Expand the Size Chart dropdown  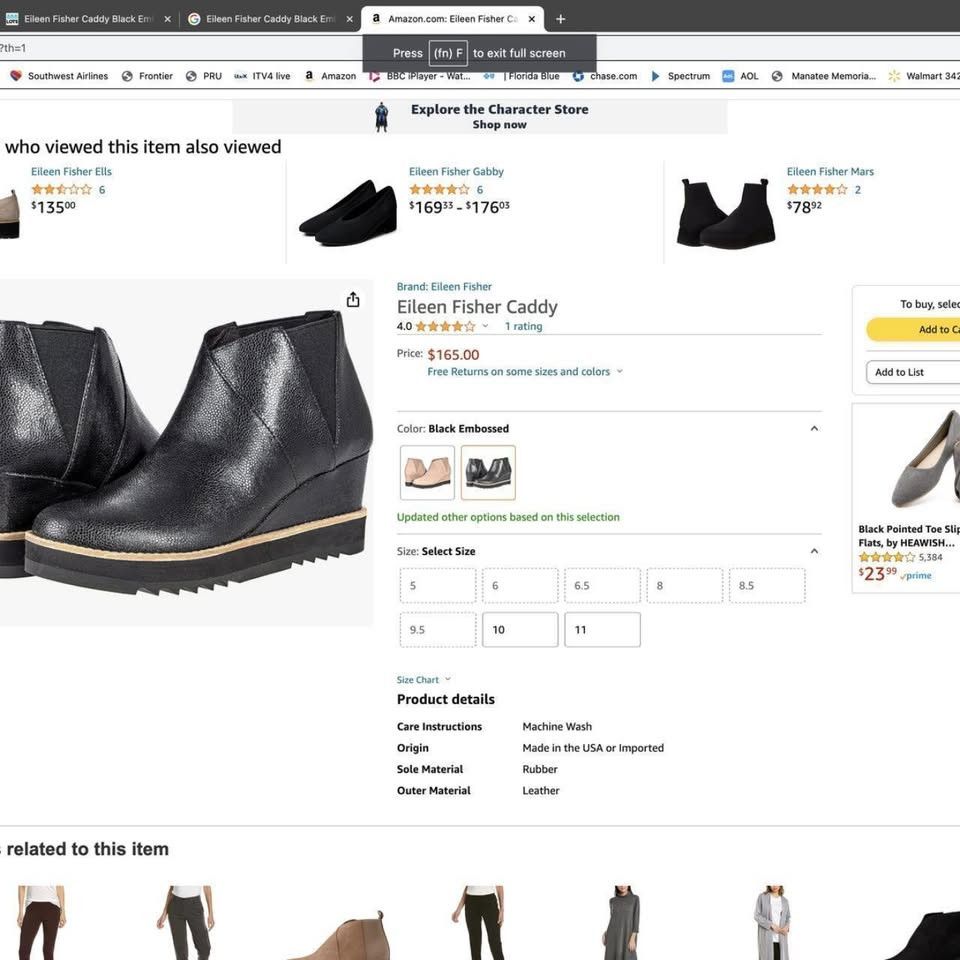(x=423, y=680)
